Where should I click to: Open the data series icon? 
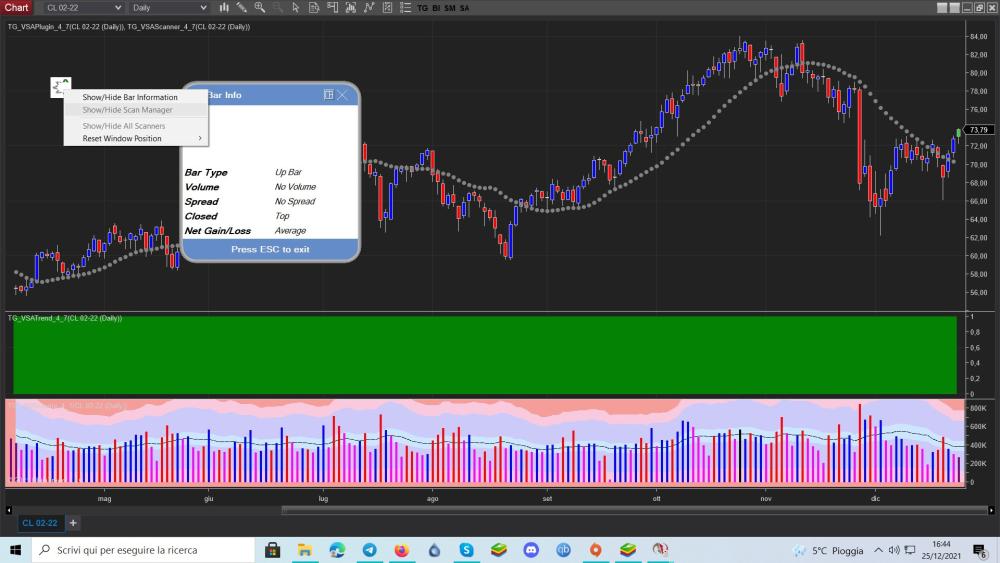(x=350, y=8)
